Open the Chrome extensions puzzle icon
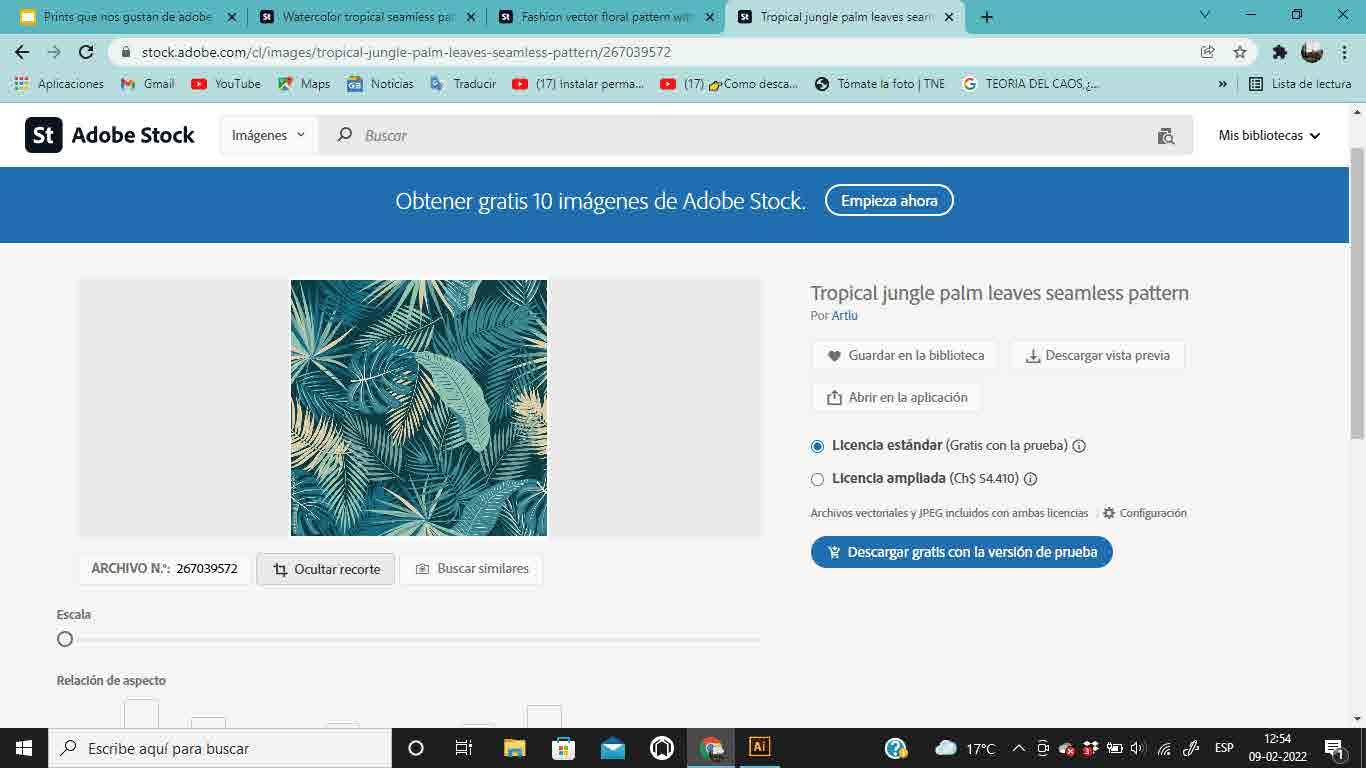Screen dimensions: 1366x768 (x=1279, y=52)
